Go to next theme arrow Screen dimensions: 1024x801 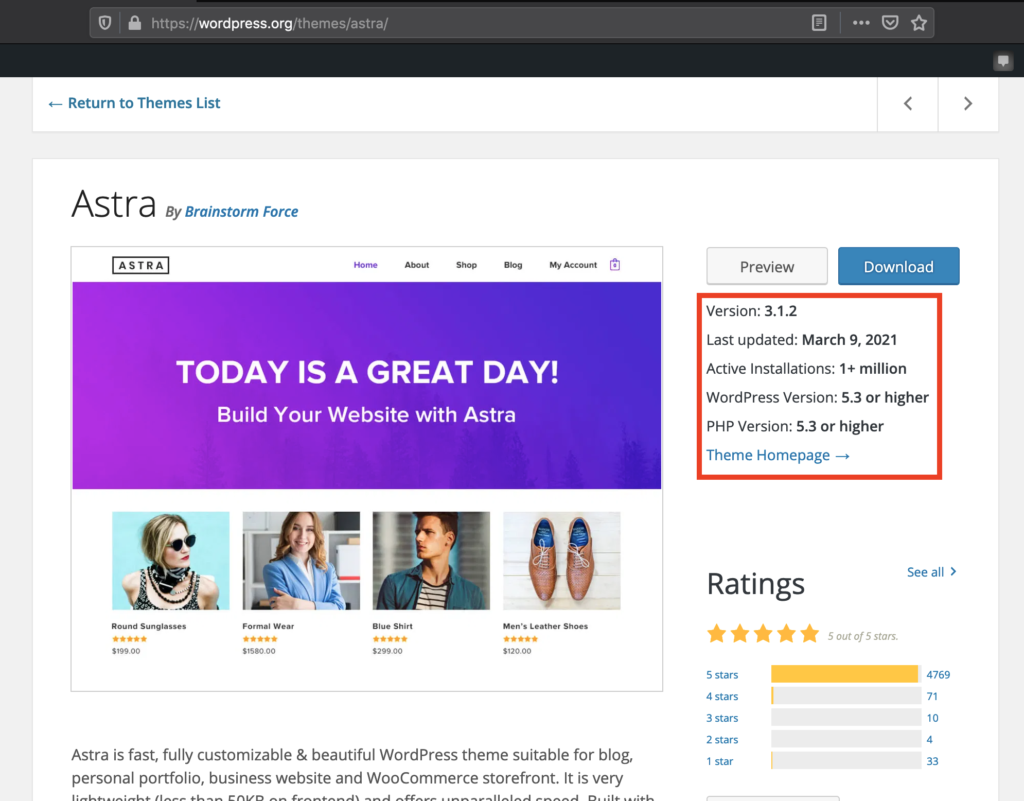pos(968,104)
